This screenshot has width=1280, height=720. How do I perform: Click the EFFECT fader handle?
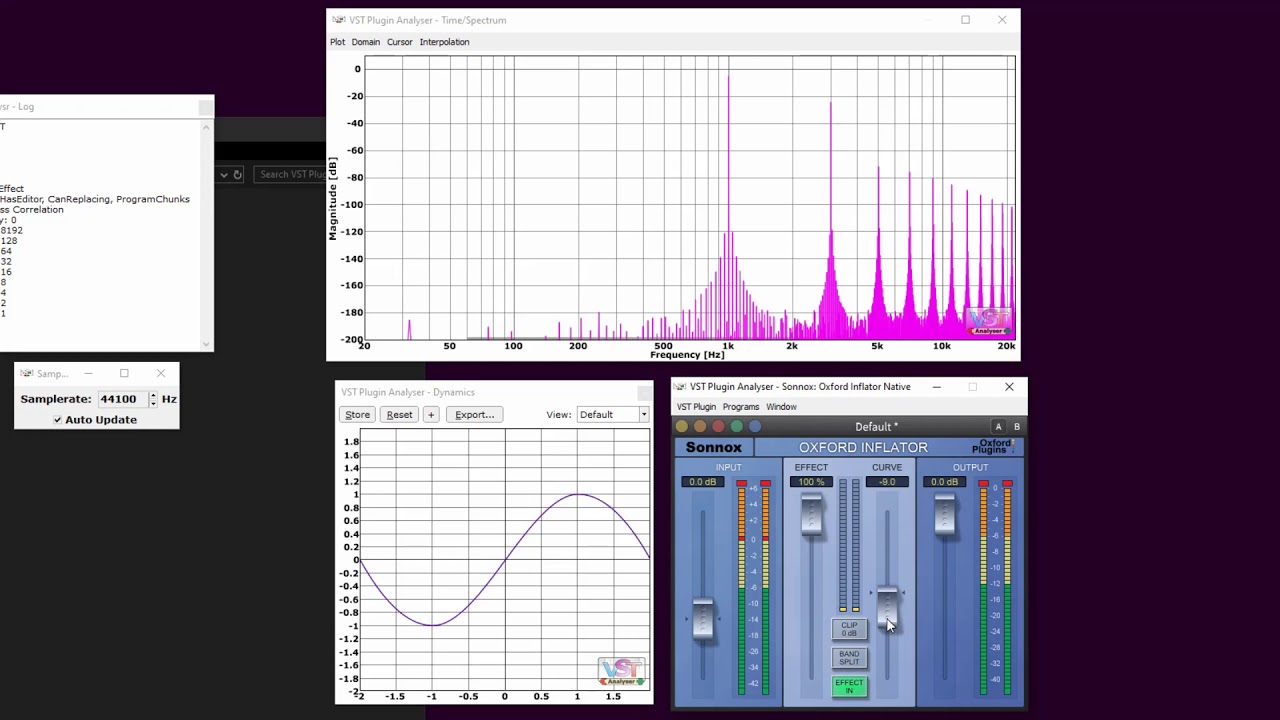811,516
